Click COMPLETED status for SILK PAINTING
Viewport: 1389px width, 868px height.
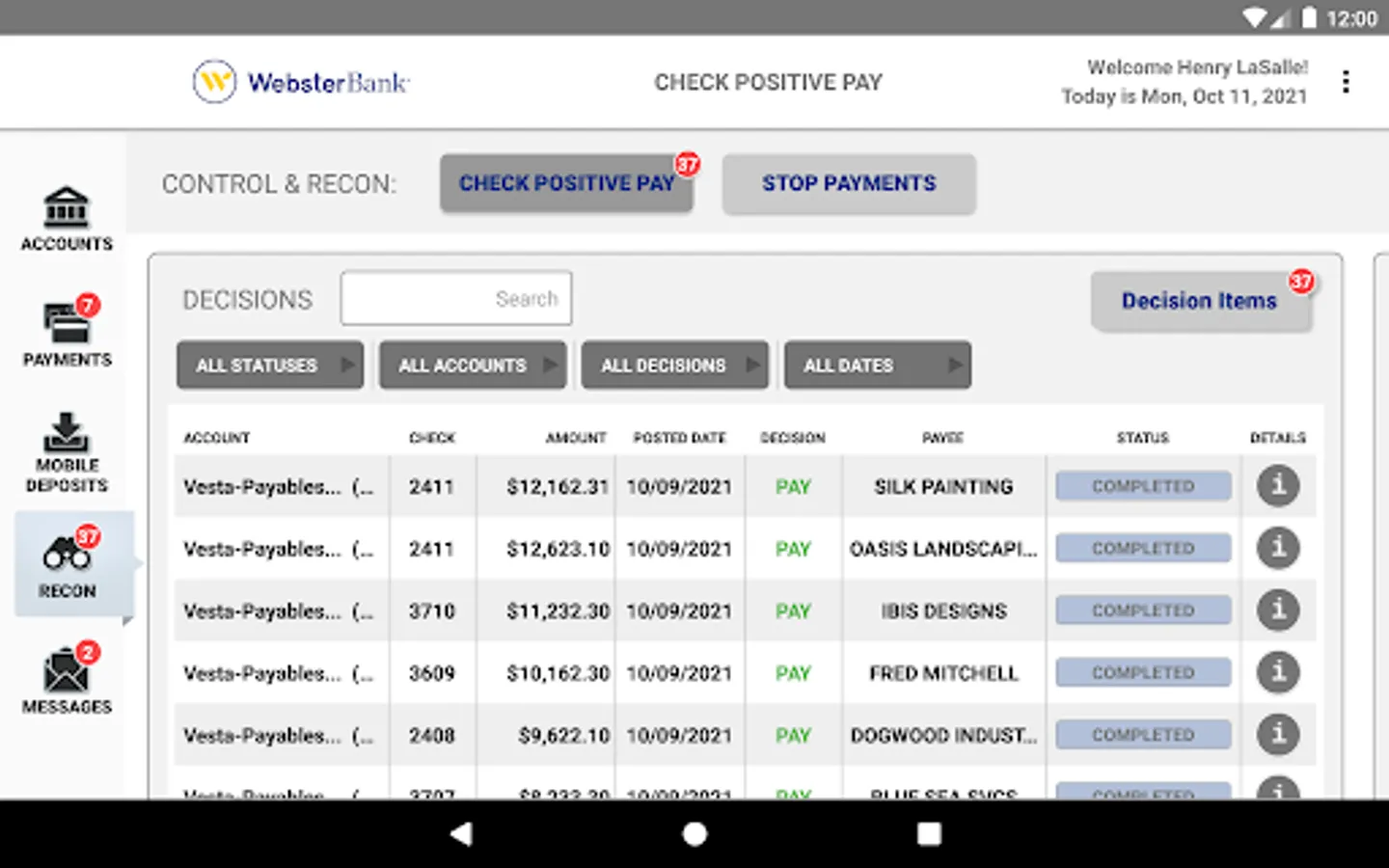pyautogui.click(x=1143, y=486)
